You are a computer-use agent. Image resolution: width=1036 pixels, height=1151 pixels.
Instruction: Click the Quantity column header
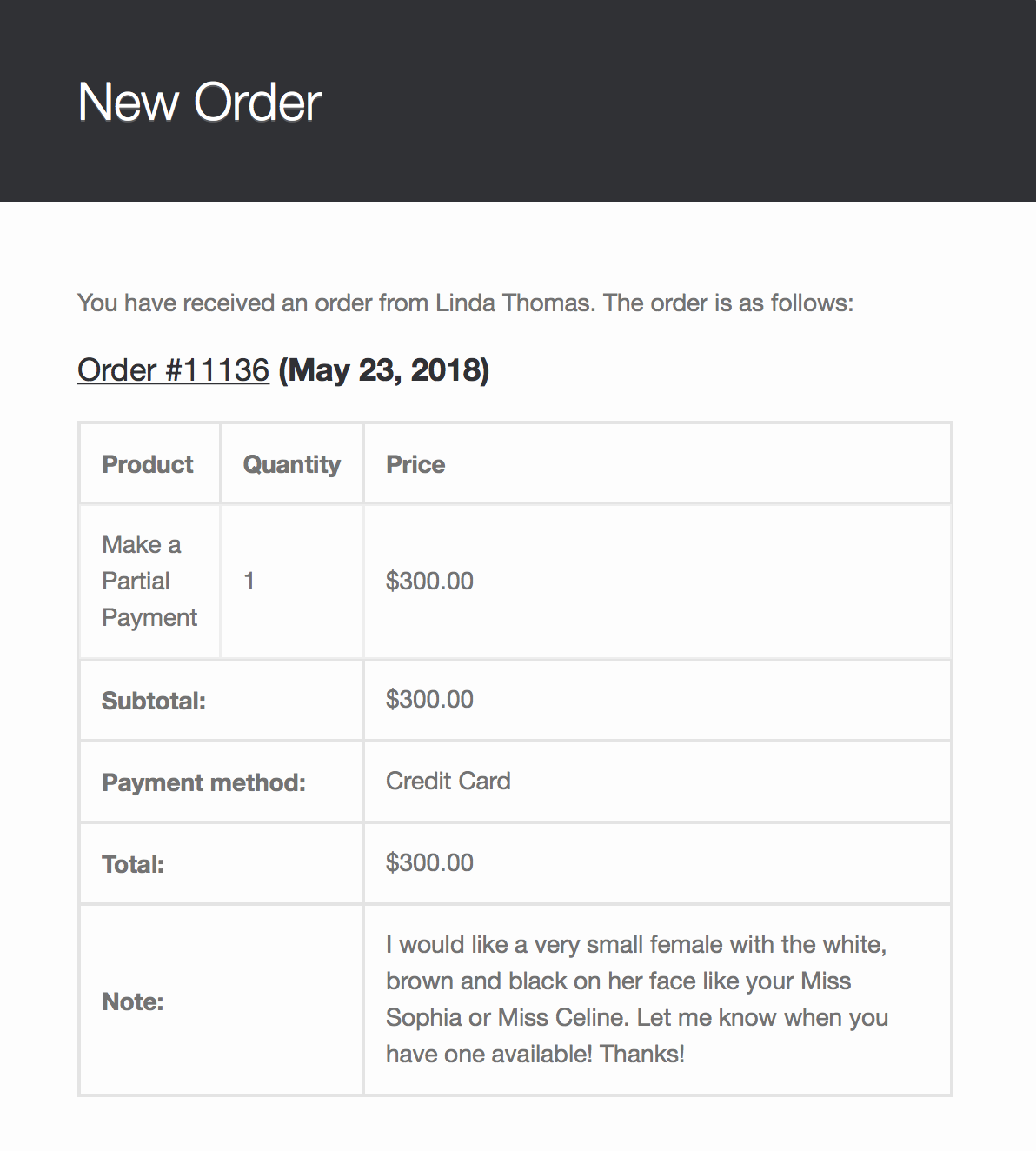[292, 464]
